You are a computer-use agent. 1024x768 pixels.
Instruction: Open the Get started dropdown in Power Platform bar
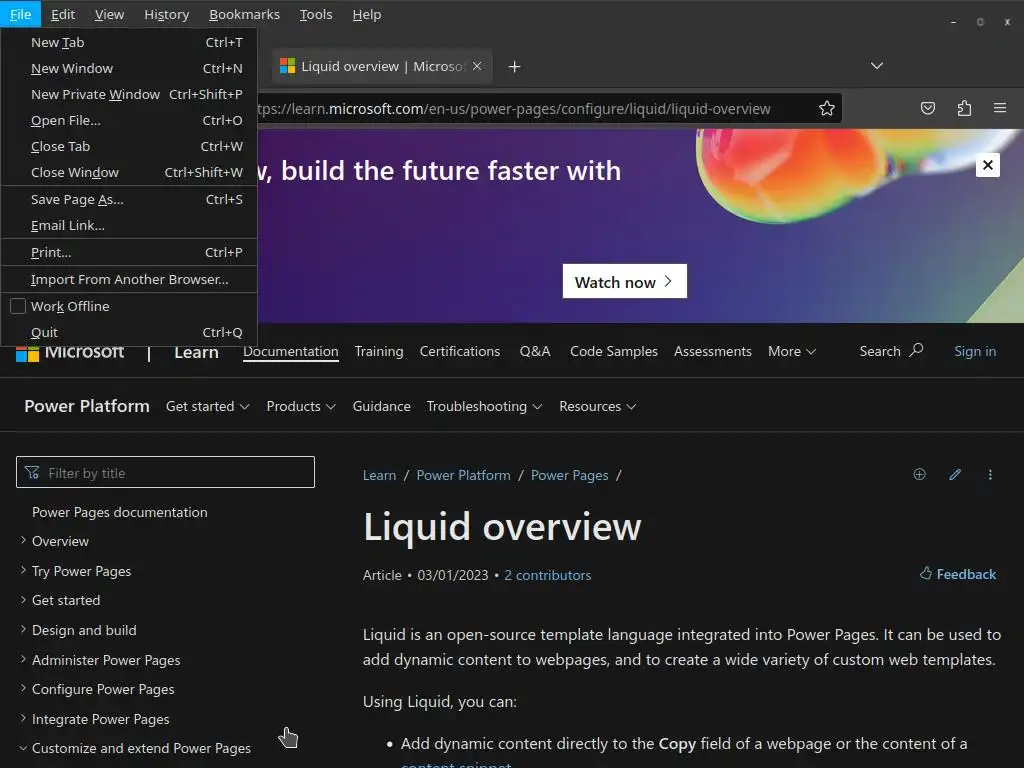[x=208, y=406]
